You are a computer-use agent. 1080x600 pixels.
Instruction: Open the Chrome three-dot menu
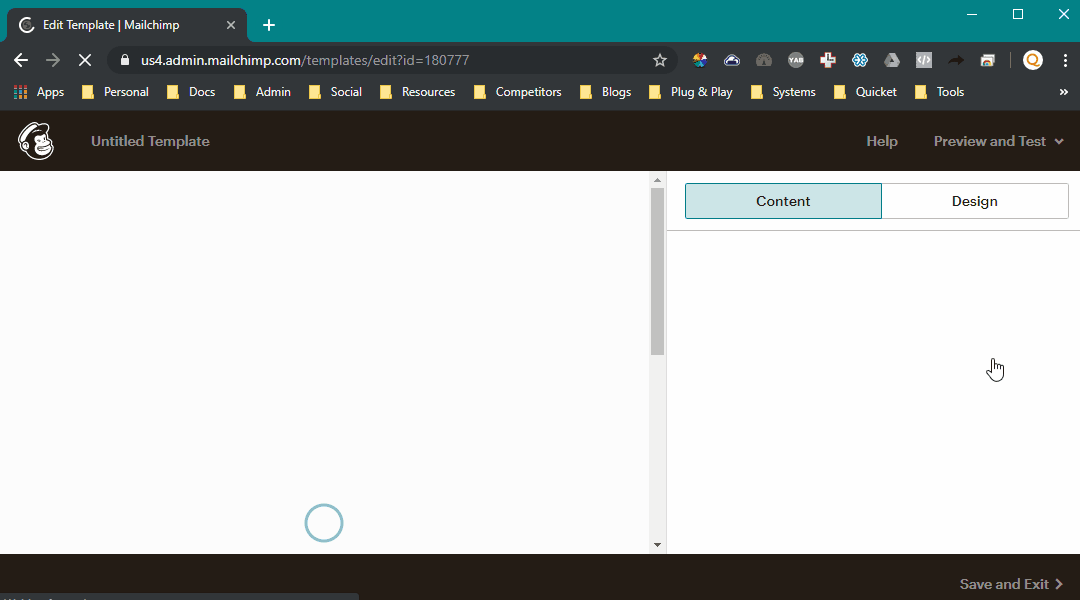(1065, 61)
